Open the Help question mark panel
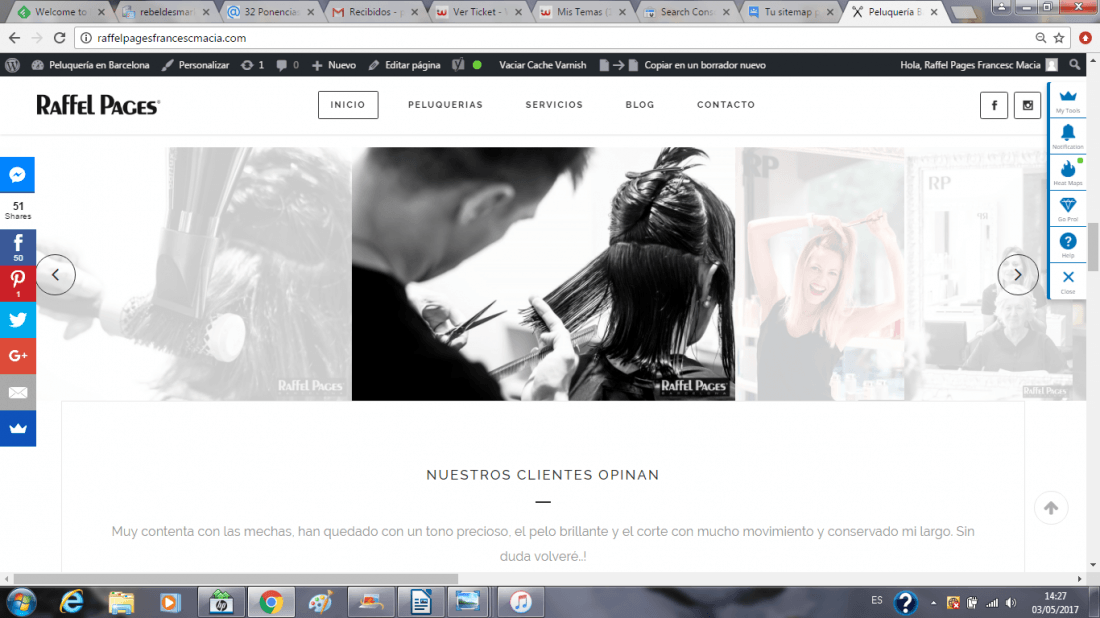The height and width of the screenshot is (618, 1100). click(x=1068, y=245)
